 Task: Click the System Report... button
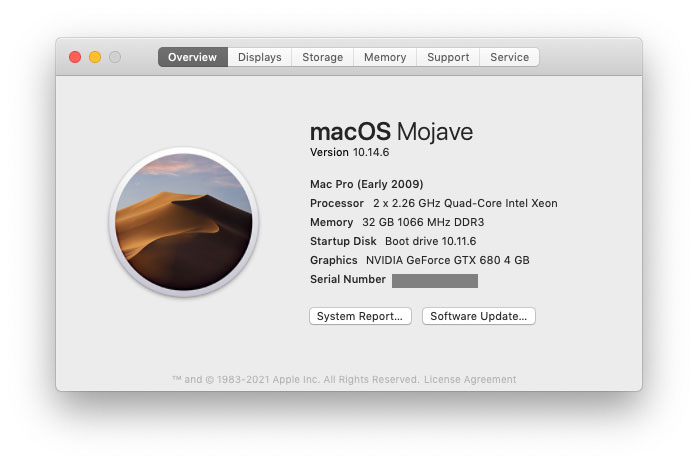[360, 316]
